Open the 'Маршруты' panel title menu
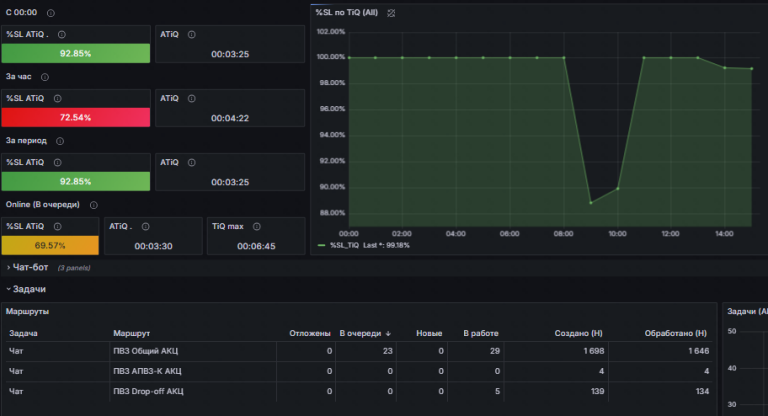 [x=27, y=312]
